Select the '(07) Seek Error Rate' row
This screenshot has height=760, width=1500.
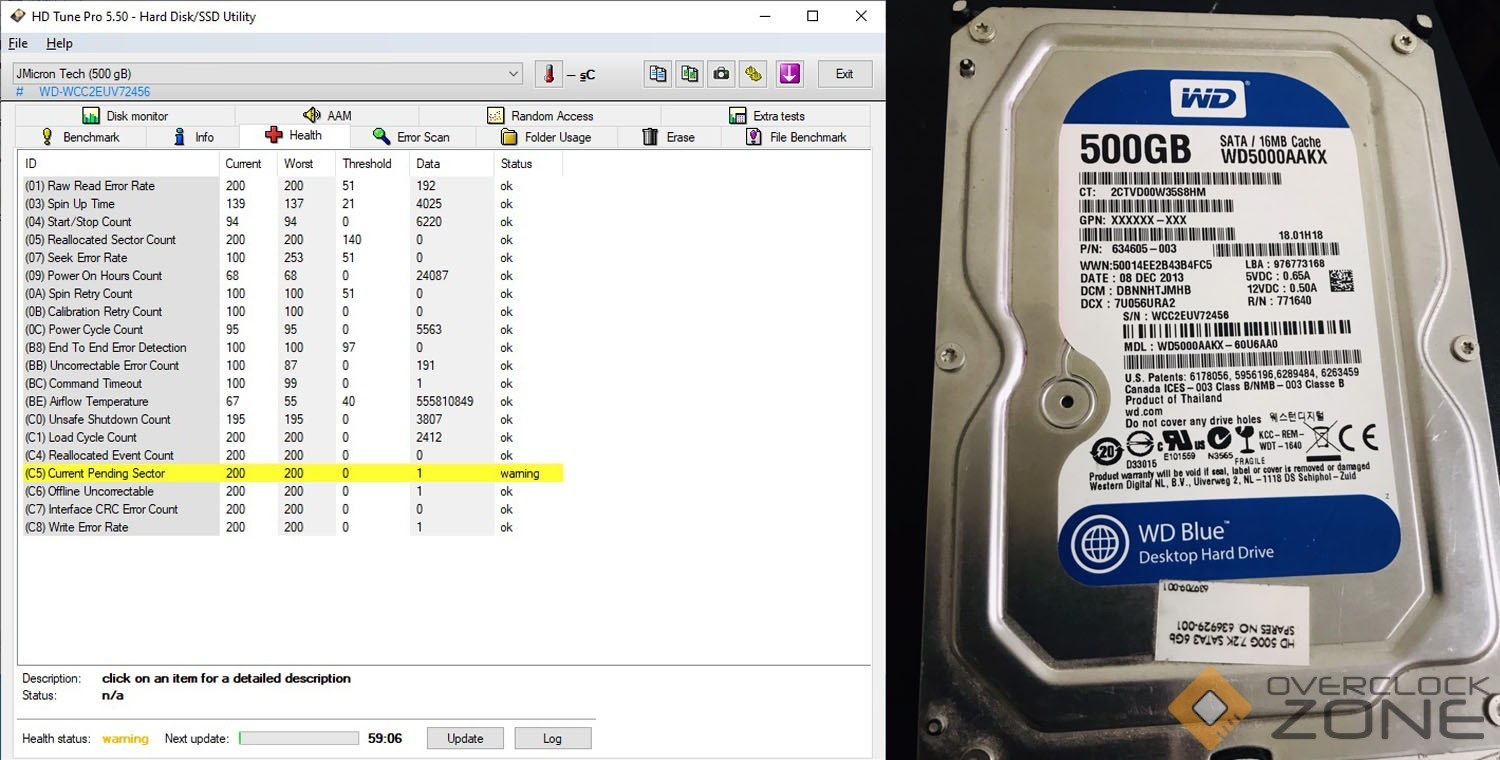click(292, 258)
